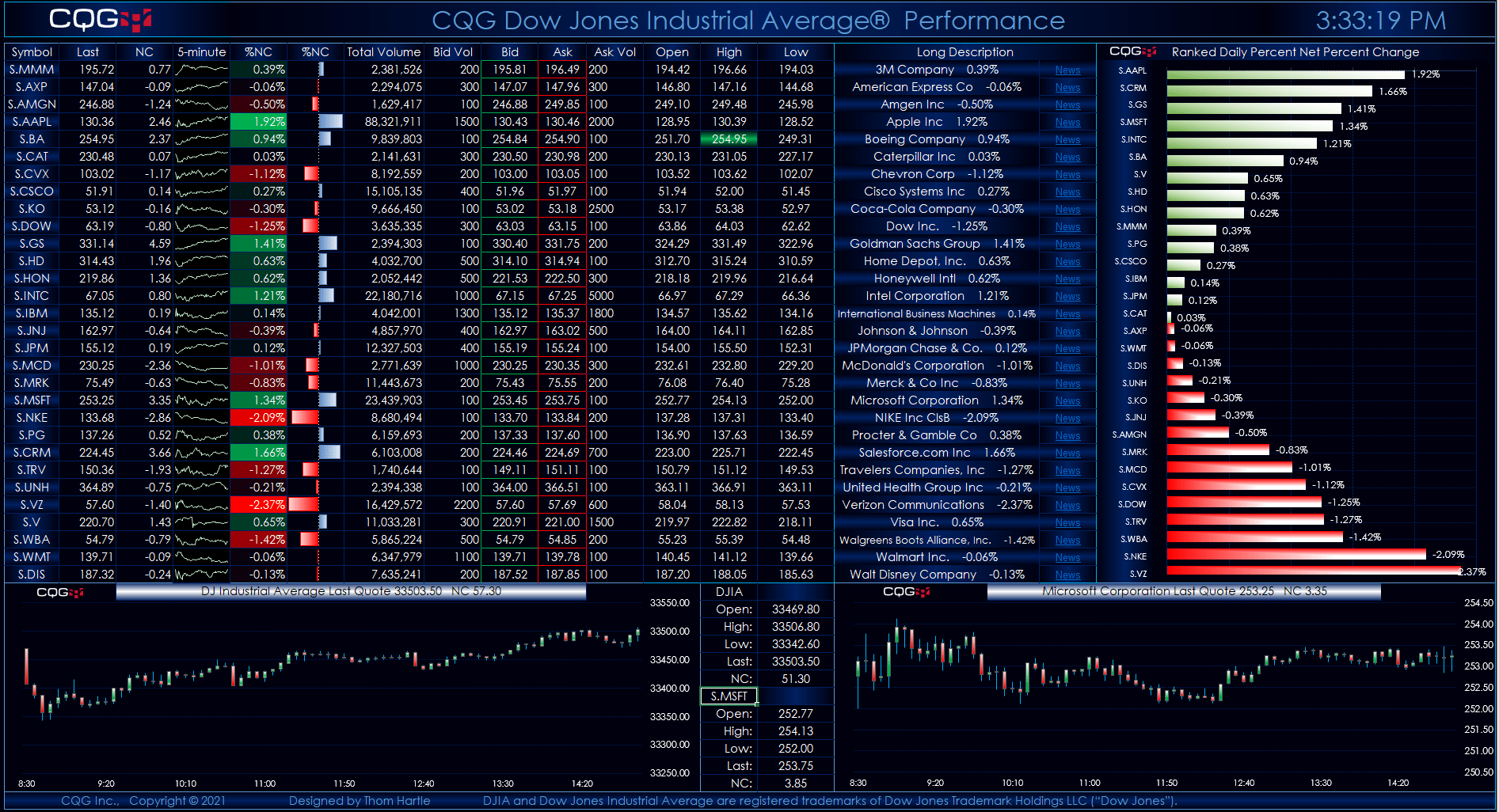The height and width of the screenshot is (812, 1499).
Task: Click the S.AAPL bar in the ranked chart
Action: click(1283, 74)
